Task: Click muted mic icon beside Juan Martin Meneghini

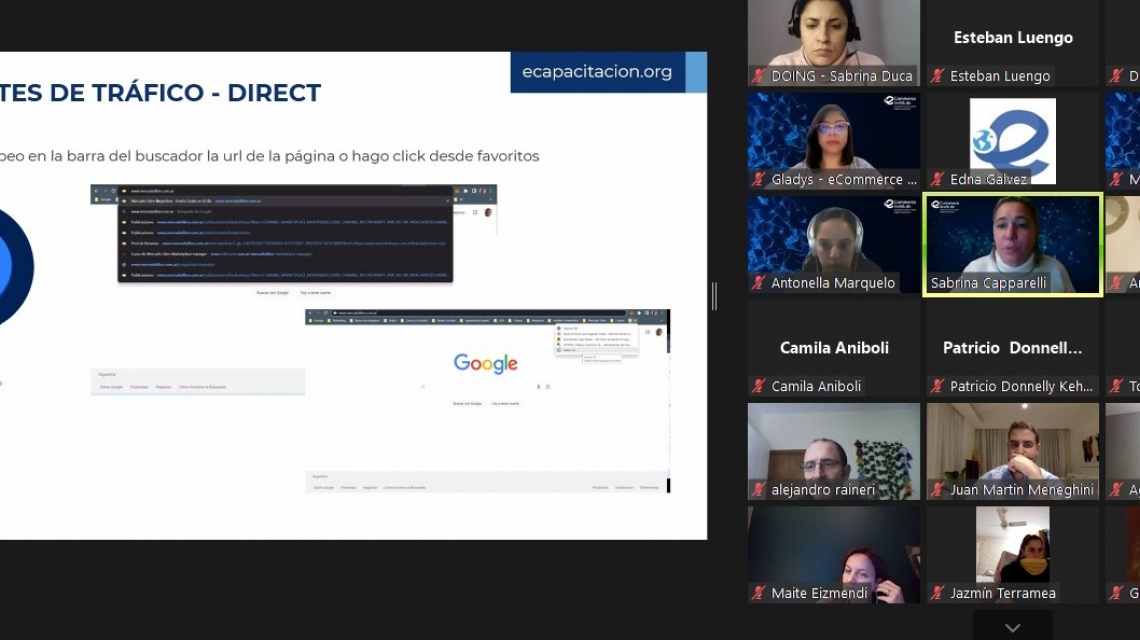Action: pyautogui.click(x=937, y=490)
